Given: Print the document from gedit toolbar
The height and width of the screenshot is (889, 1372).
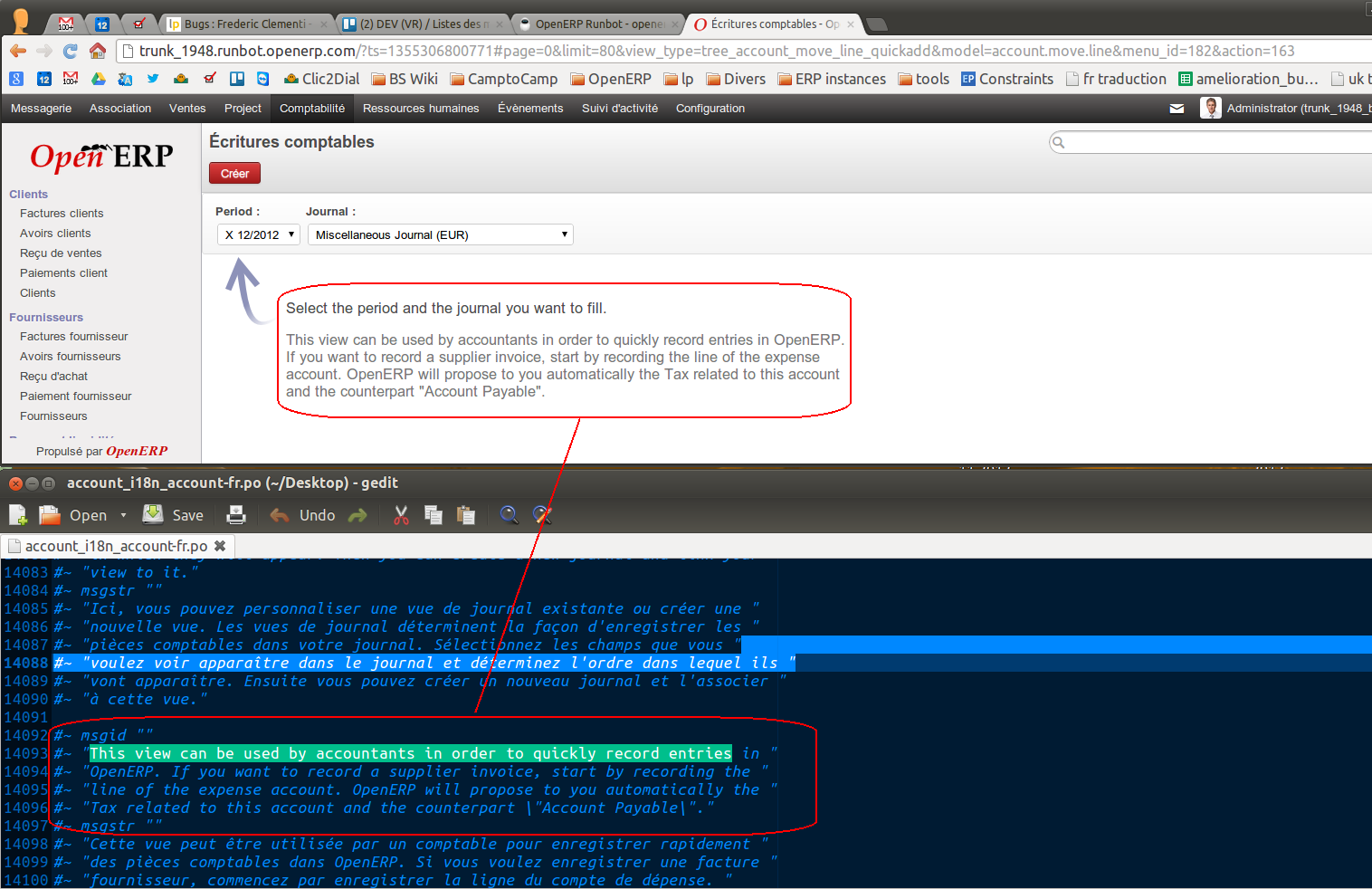Looking at the screenshot, I should tap(236, 515).
